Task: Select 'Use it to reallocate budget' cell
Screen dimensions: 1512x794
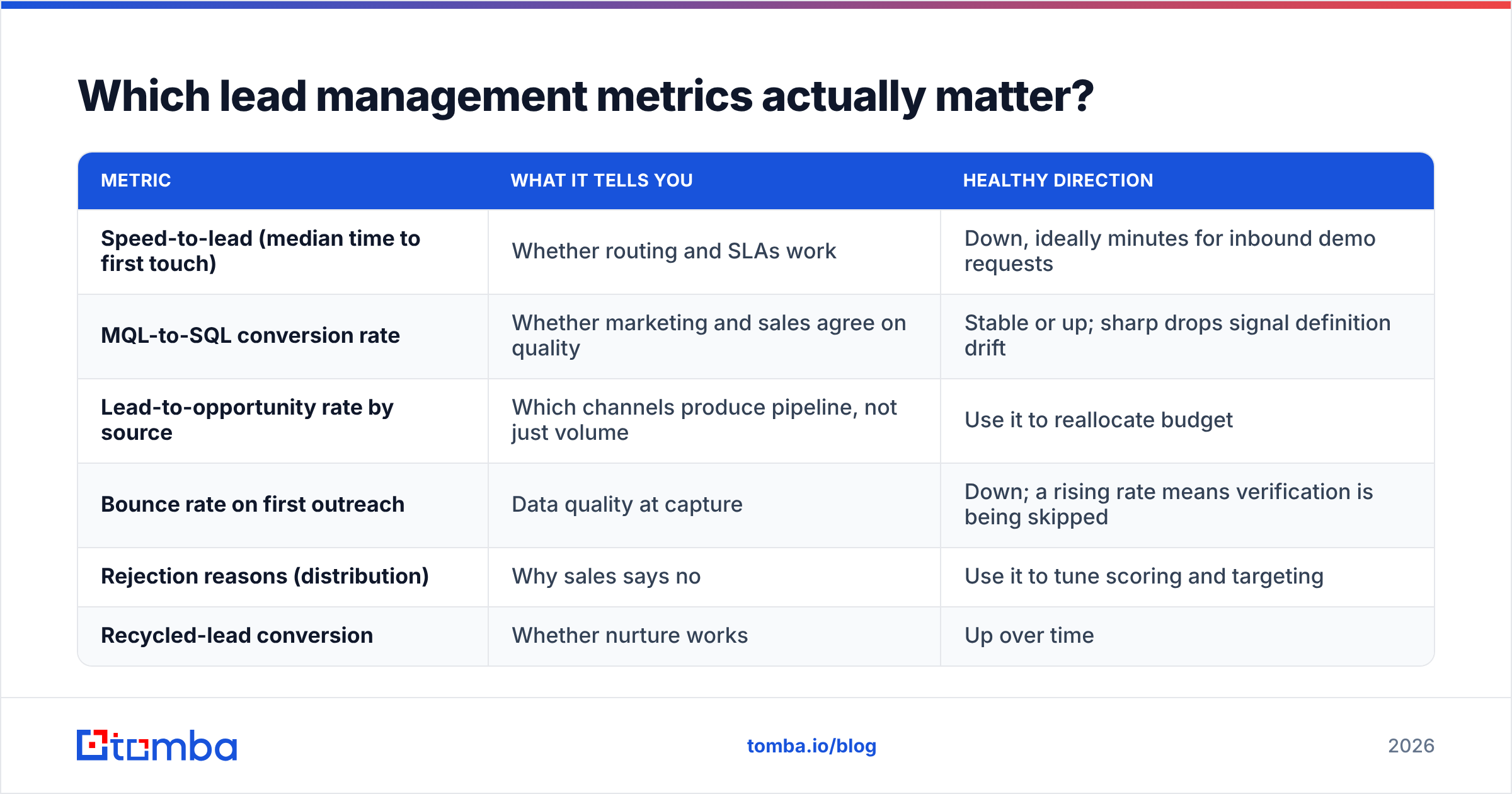Action: 1188,420
